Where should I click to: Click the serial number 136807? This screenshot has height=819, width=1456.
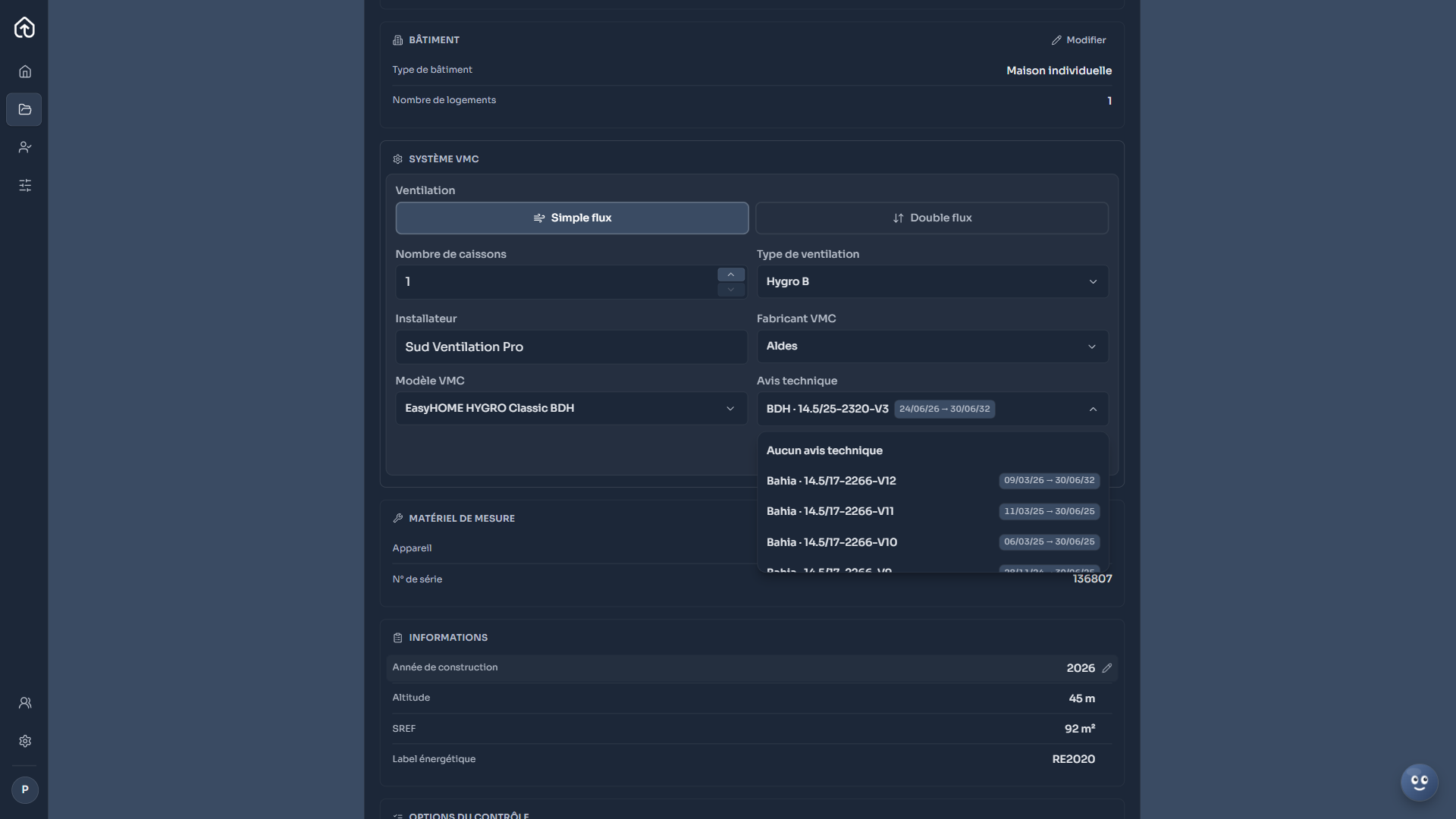[x=1092, y=579]
